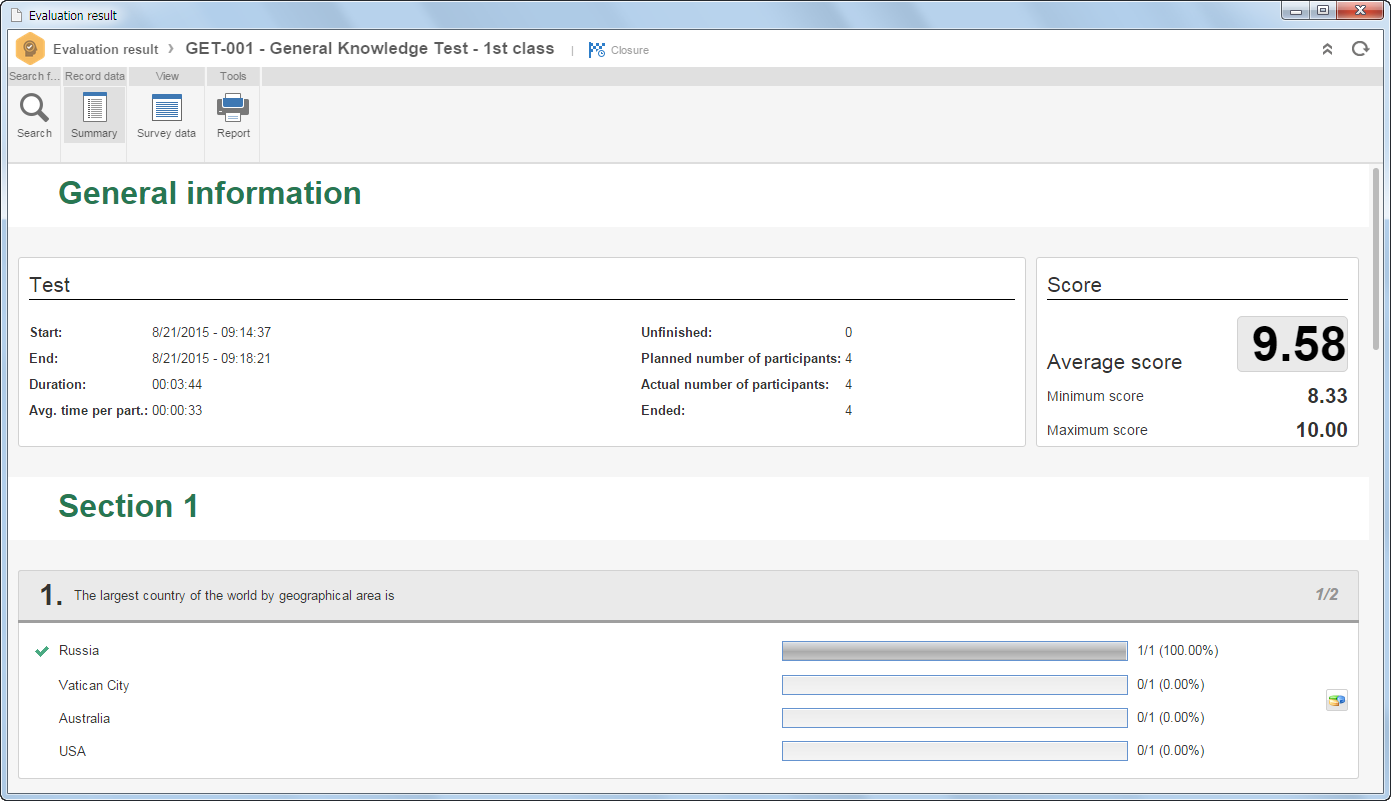Click the Test panel heading
Viewport: 1391px width, 801px height.
(x=50, y=285)
